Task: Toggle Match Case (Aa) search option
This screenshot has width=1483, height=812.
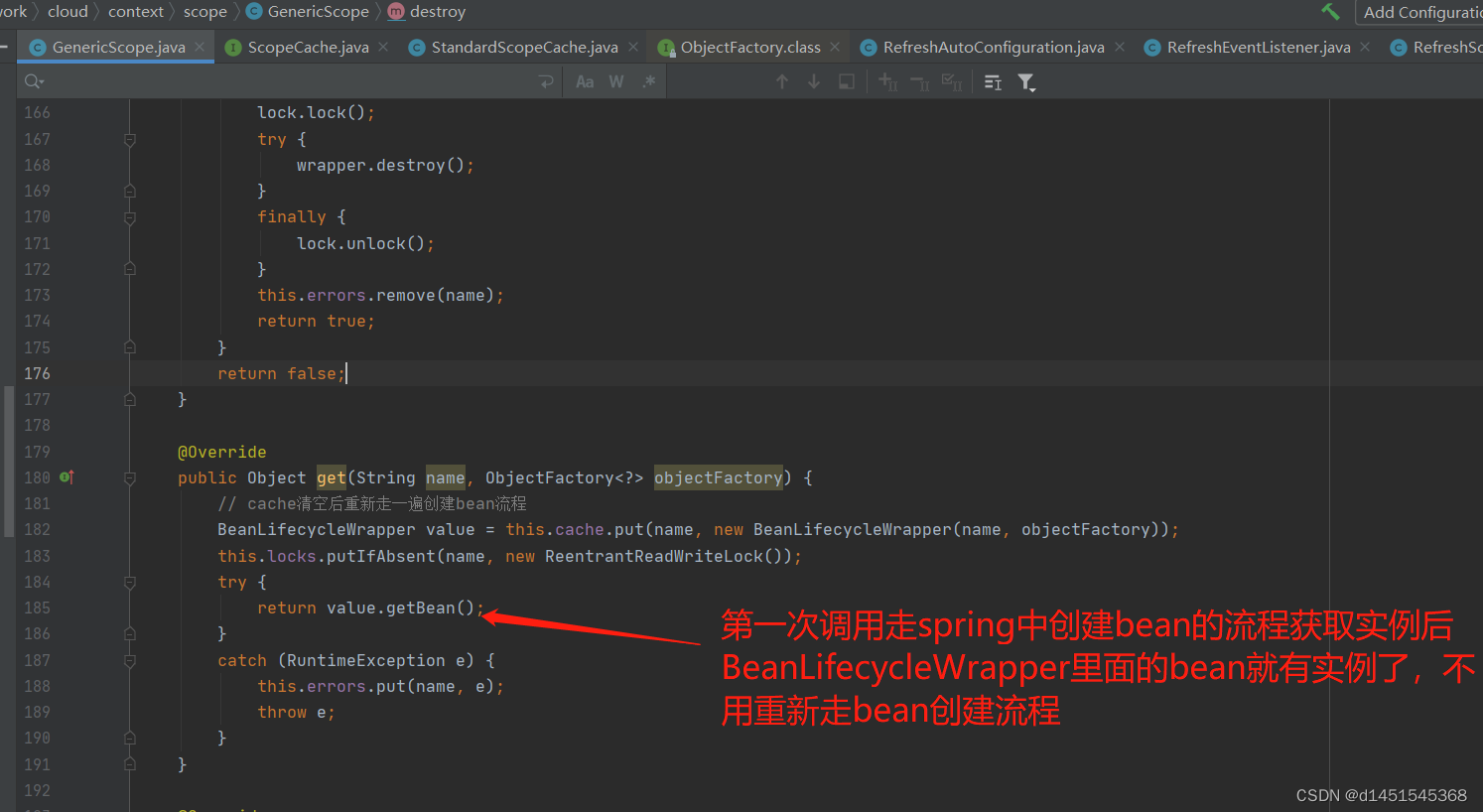Action: pyautogui.click(x=585, y=81)
